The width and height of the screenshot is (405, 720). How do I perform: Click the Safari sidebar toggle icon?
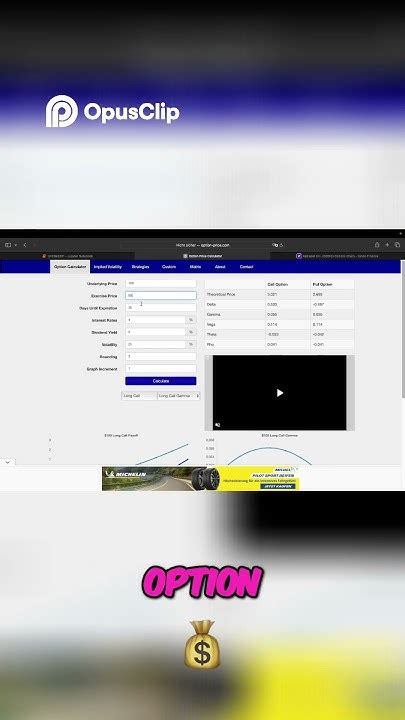8,245
